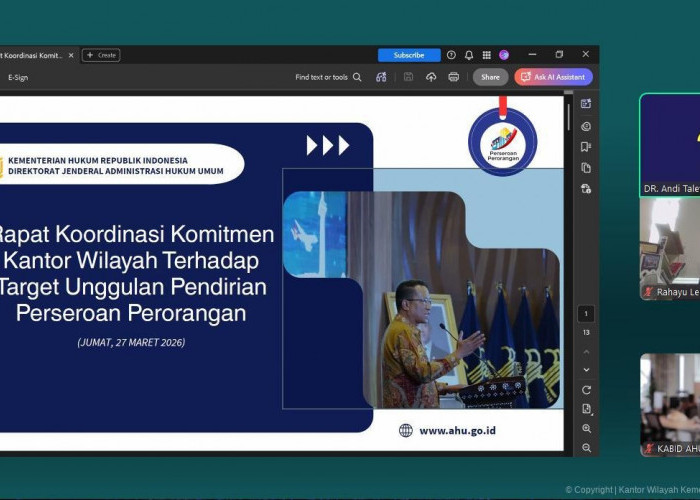This screenshot has width=700, height=500.
Task: Open the user profile avatar
Action: [504, 55]
